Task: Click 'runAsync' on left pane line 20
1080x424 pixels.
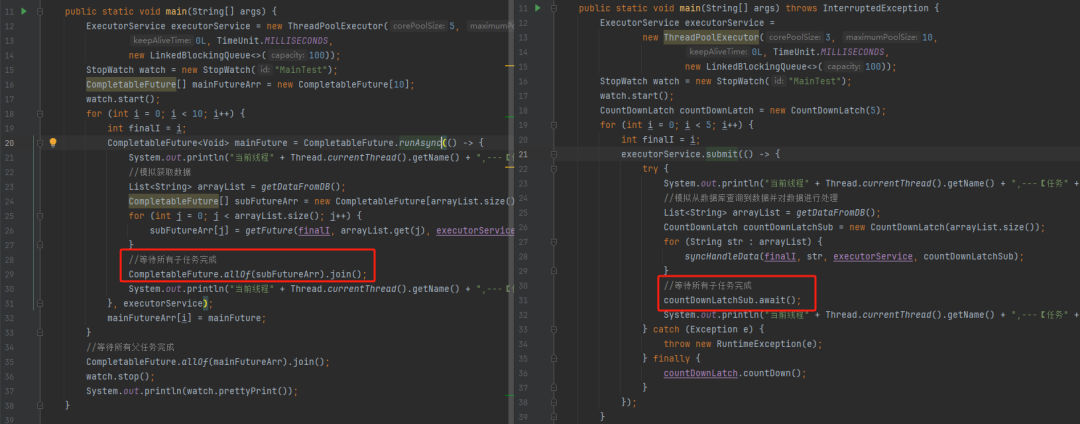Action: (x=420, y=142)
